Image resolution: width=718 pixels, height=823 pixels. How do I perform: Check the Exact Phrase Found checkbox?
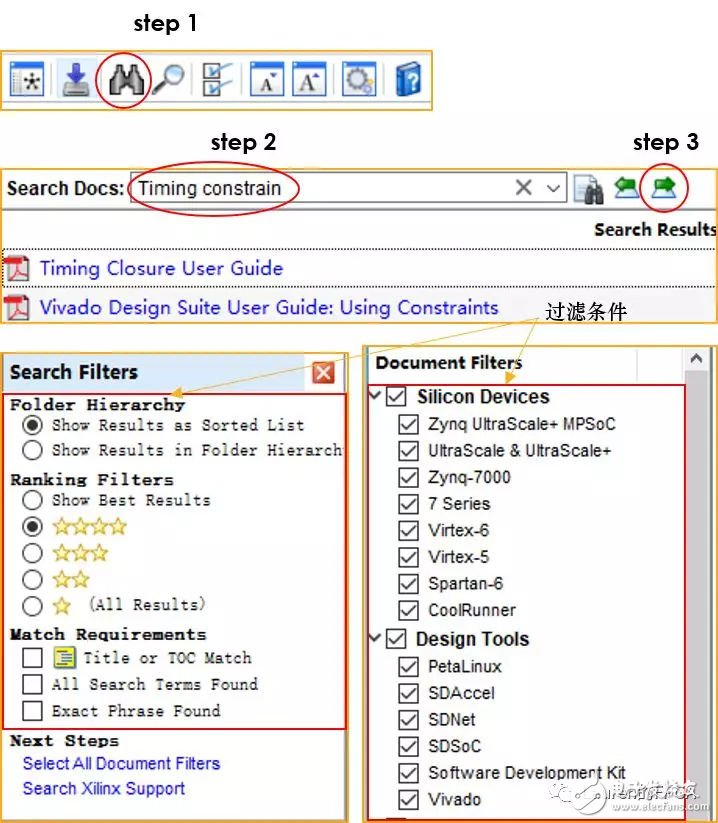click(x=33, y=711)
